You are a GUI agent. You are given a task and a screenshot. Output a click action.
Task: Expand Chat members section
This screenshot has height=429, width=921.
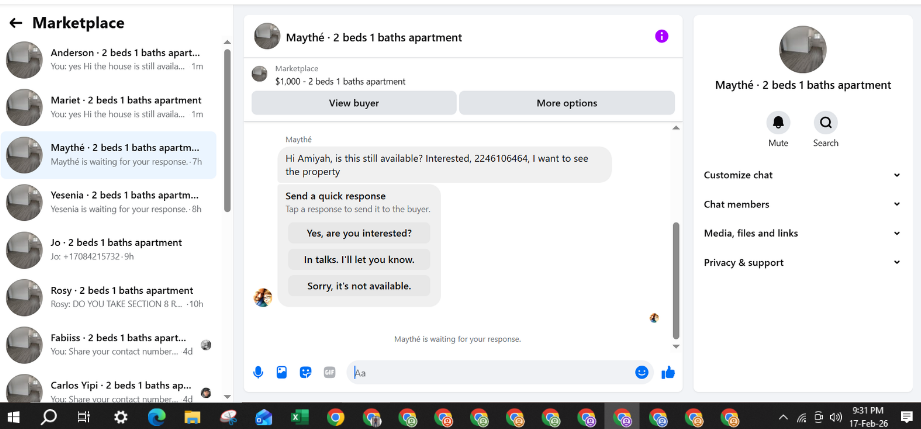point(802,205)
